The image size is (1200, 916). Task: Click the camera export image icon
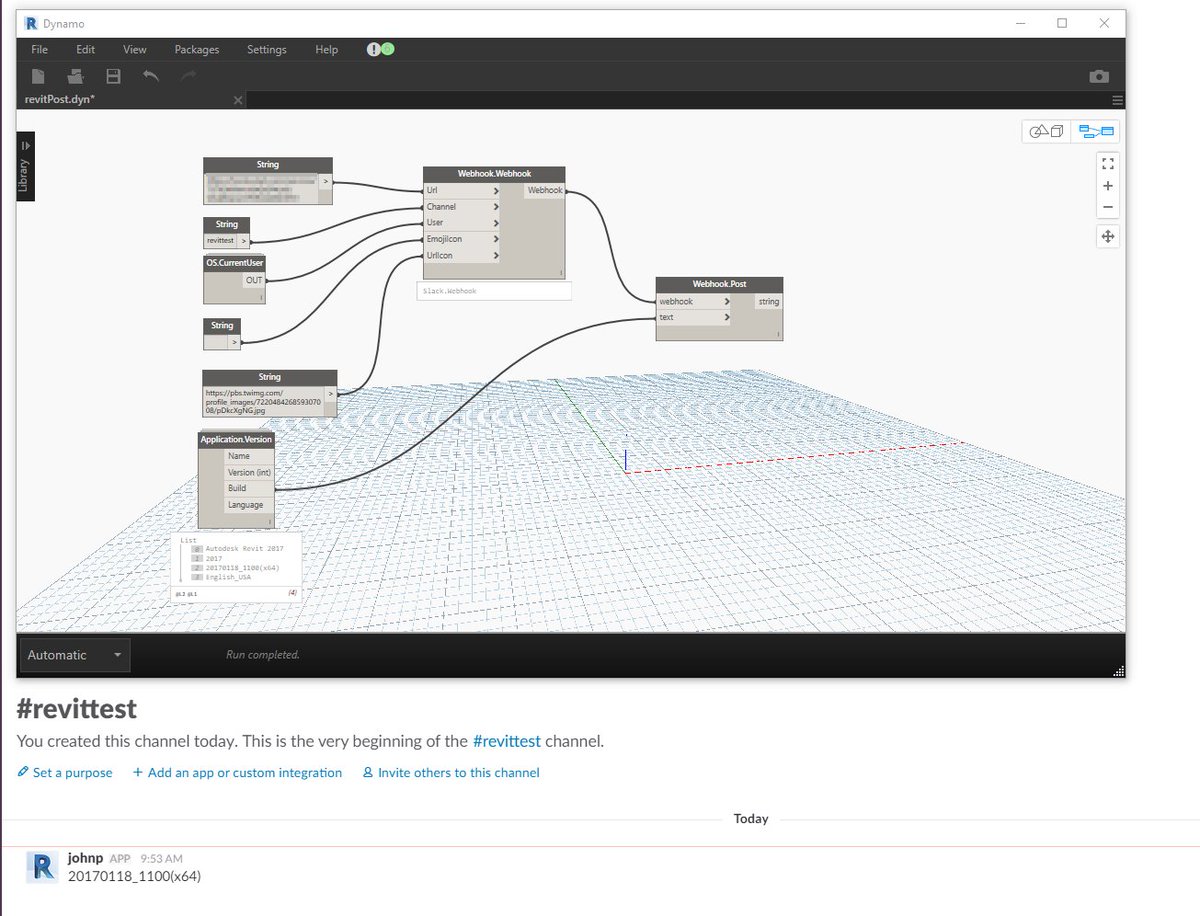(x=1099, y=77)
